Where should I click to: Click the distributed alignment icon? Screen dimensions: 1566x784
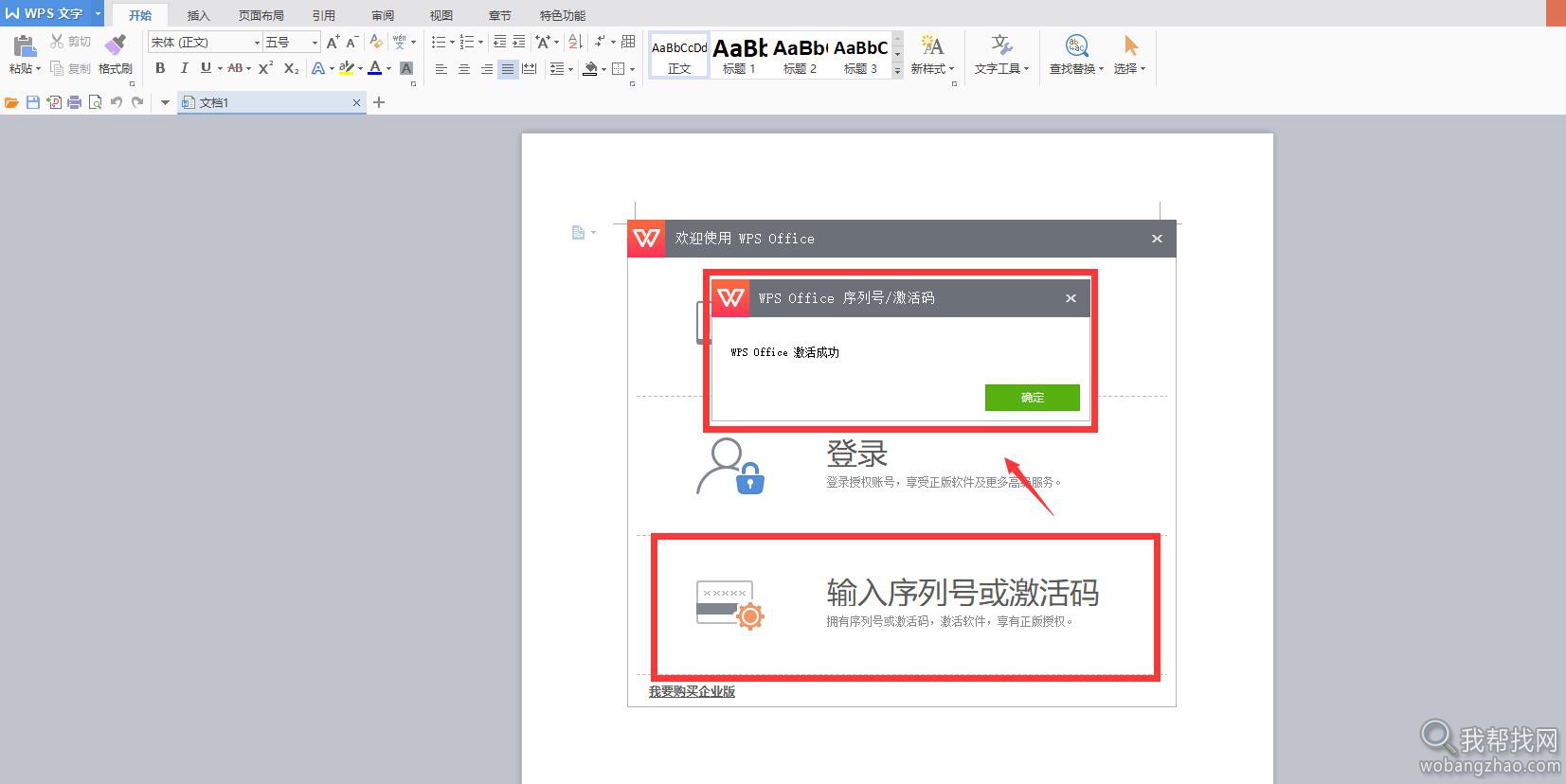click(530, 68)
